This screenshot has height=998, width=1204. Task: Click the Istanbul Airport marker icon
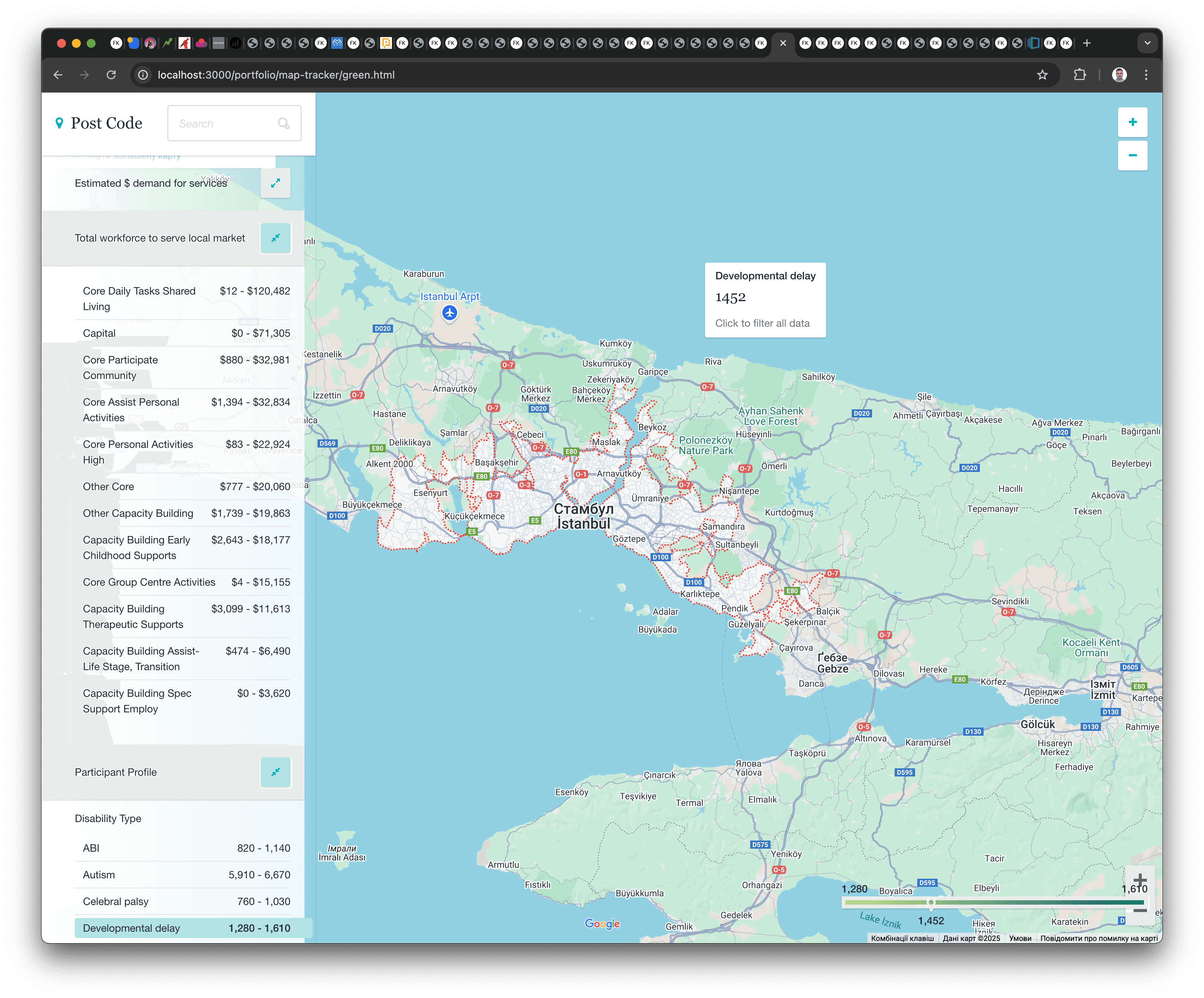(449, 313)
